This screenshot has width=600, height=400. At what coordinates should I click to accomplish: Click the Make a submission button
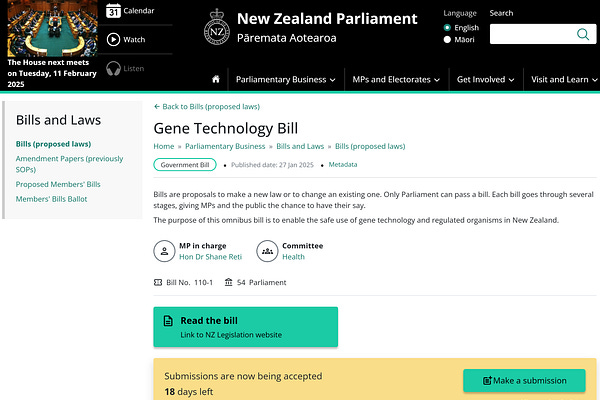[x=524, y=380]
